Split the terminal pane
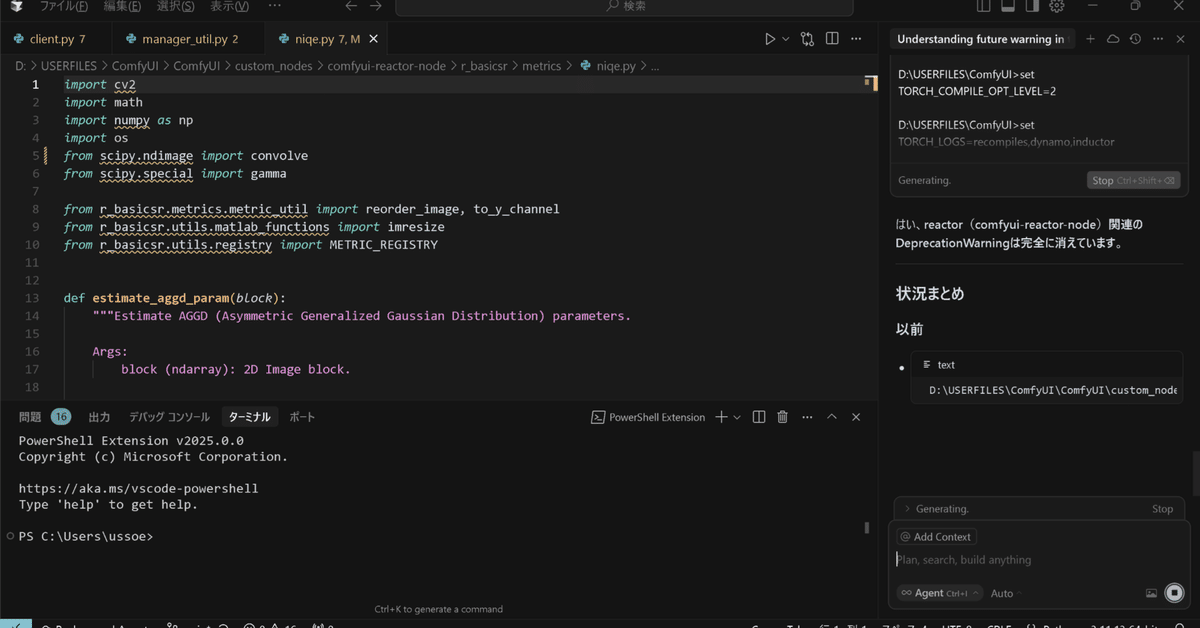Viewport: 1200px width, 628px height. pyautogui.click(x=761, y=417)
